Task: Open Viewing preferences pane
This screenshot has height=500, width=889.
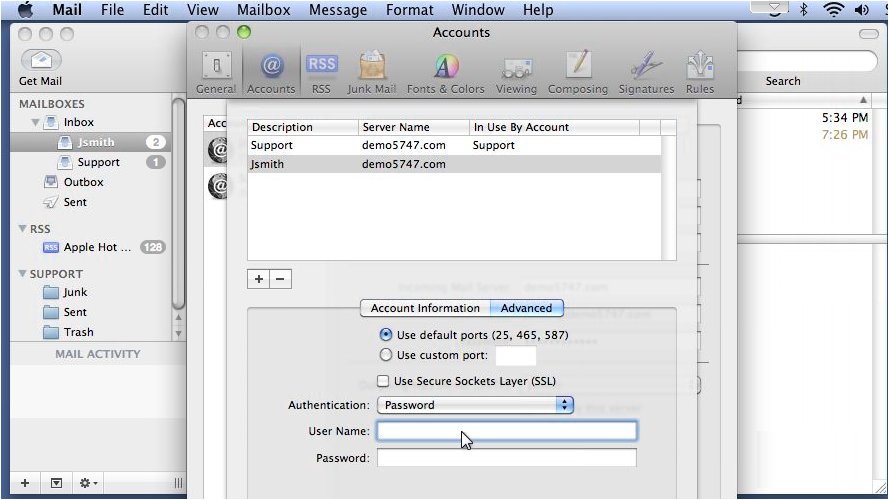Action: pos(516,73)
